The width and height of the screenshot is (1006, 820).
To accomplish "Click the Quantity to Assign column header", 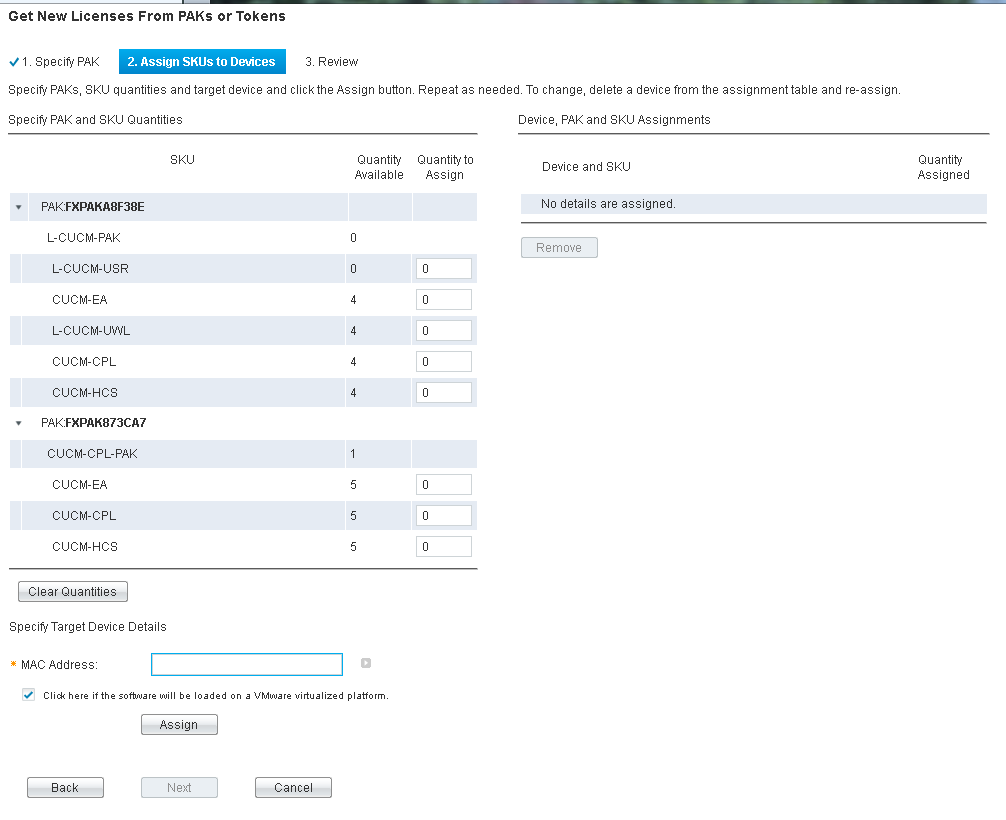I will point(445,167).
